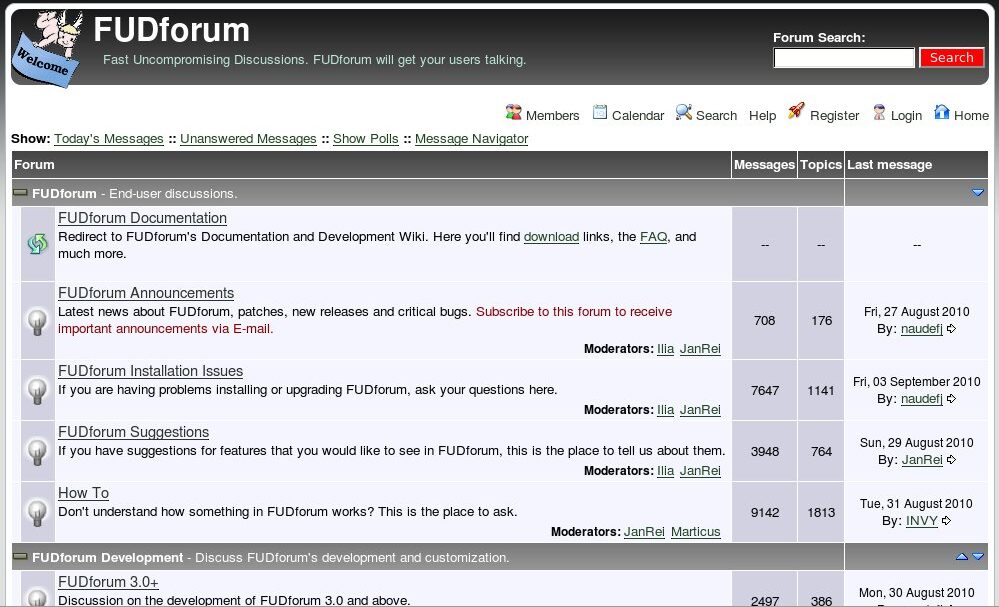
Task: Open Today's Messages
Action: (x=108, y=139)
